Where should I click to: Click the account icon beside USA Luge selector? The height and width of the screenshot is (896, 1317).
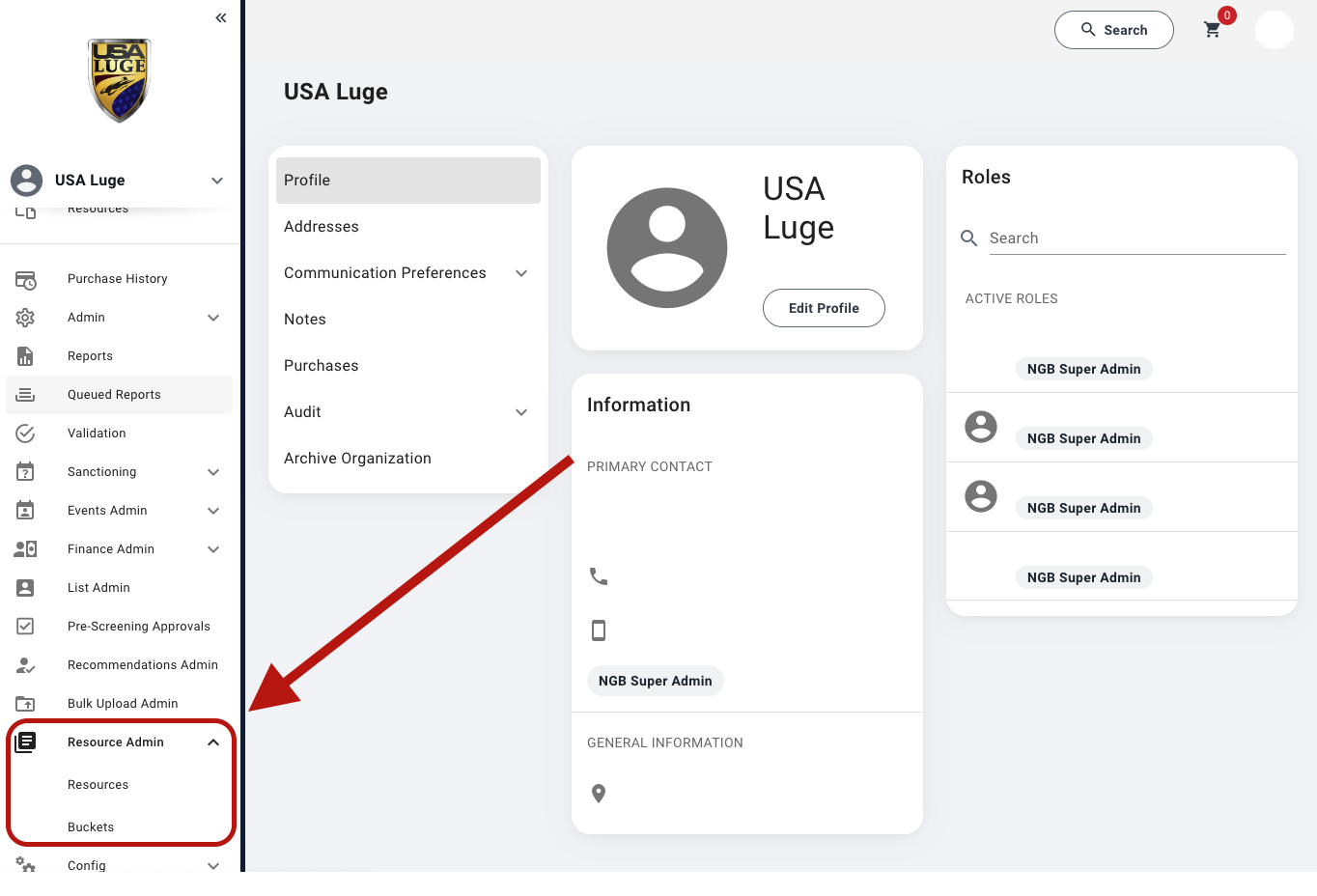pos(26,181)
